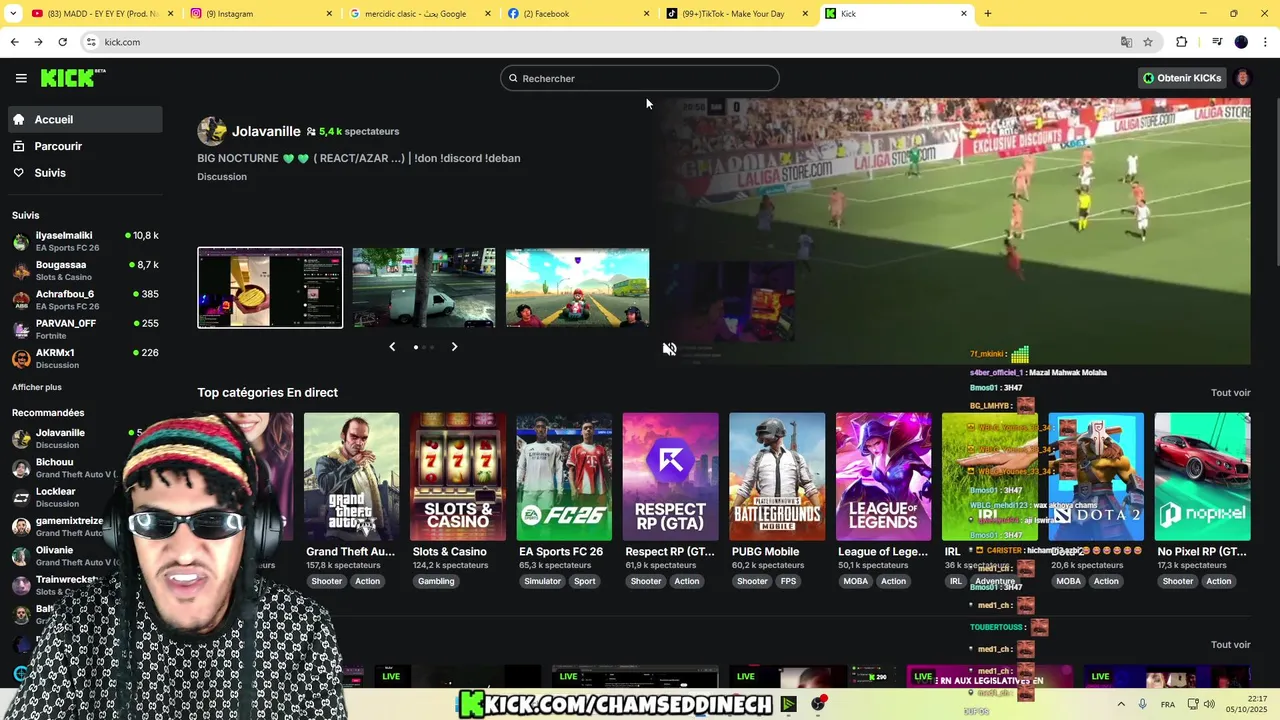Open PARVAN_OFF followed channel
The height and width of the screenshot is (720, 1280).
pyautogui.click(x=85, y=329)
